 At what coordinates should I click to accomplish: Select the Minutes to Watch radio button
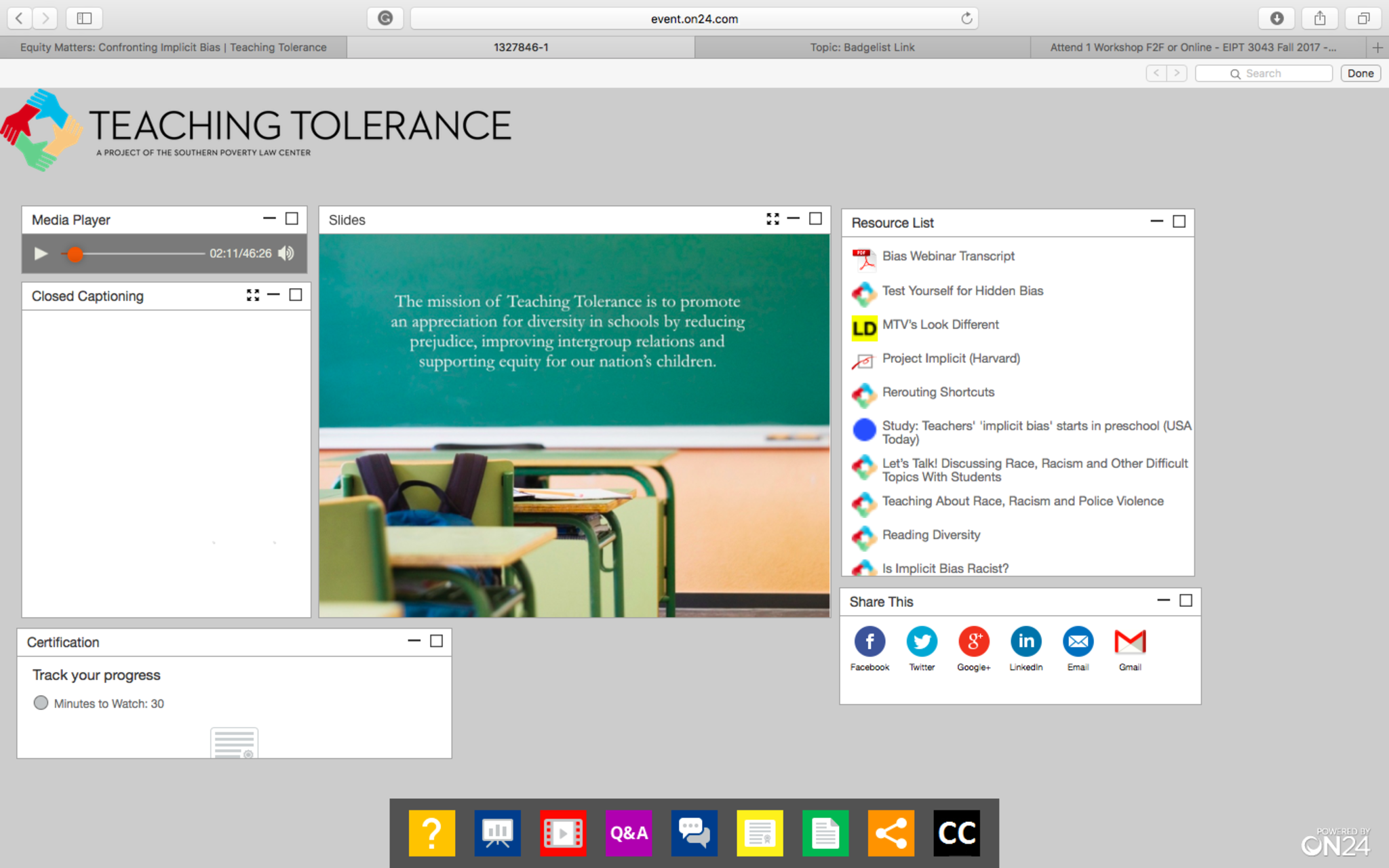point(41,703)
